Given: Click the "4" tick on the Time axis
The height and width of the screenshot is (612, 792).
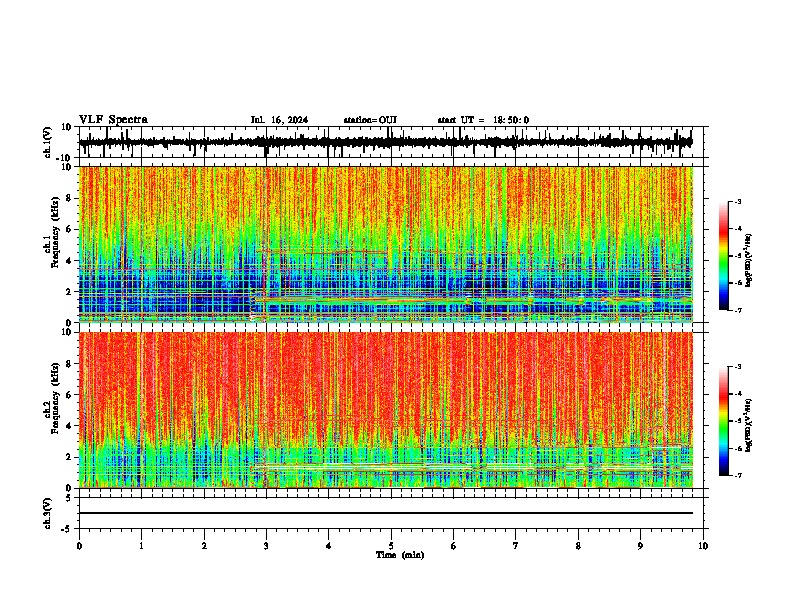Looking at the screenshot, I should click(x=329, y=546).
